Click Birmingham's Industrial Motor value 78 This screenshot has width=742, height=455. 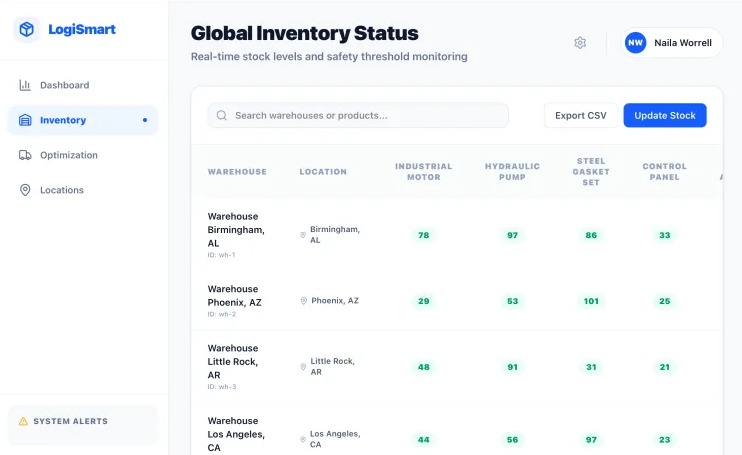click(424, 235)
